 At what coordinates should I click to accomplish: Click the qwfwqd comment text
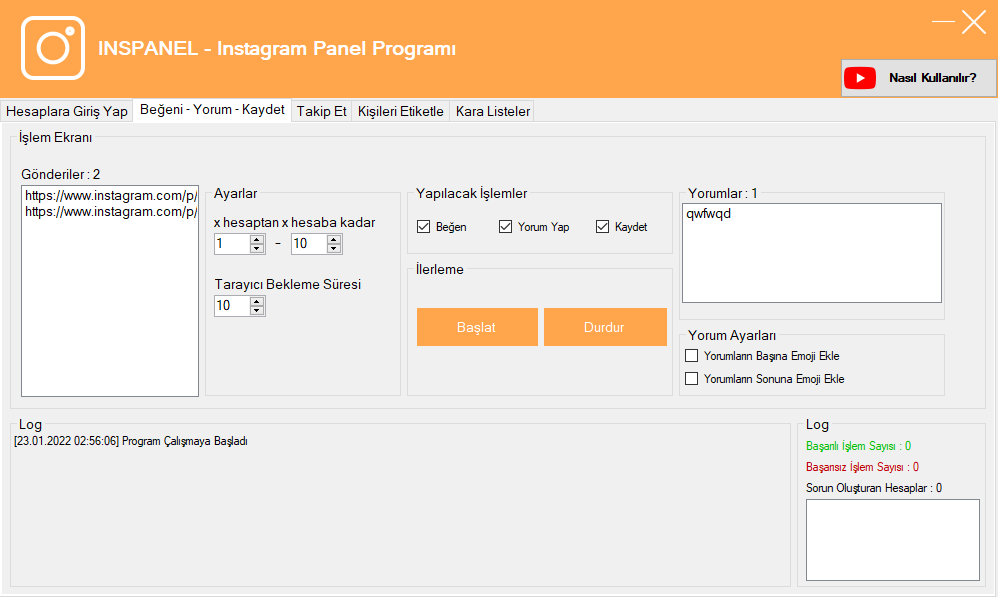[x=708, y=214]
